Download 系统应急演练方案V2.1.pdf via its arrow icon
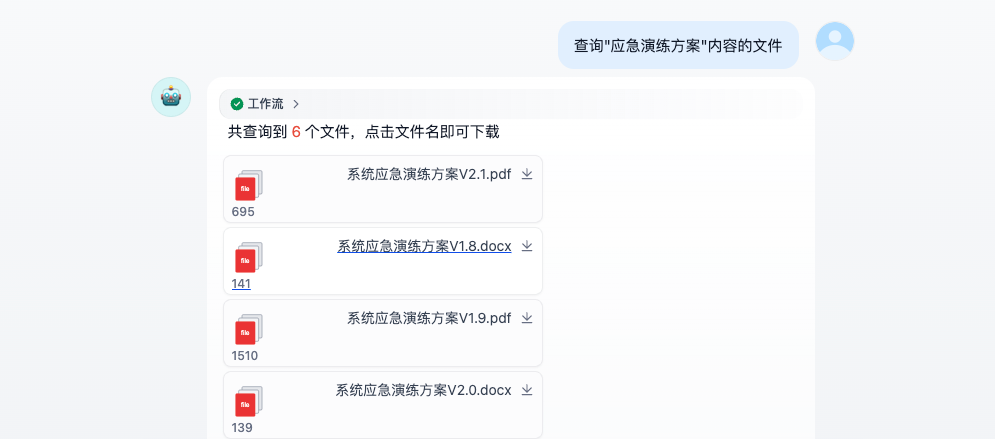This screenshot has height=439, width=995. pos(527,174)
